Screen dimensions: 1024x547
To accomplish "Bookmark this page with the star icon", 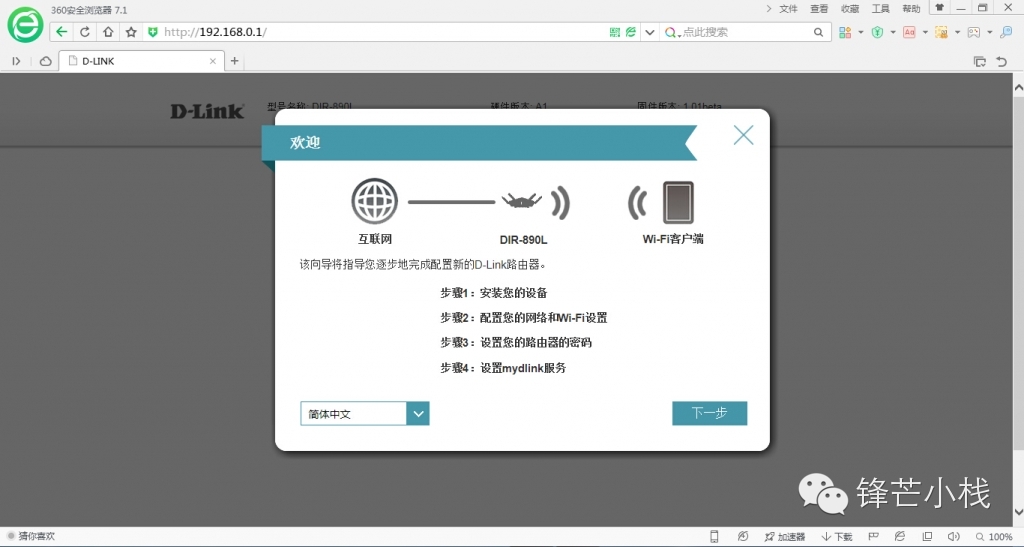I will click(x=131, y=32).
